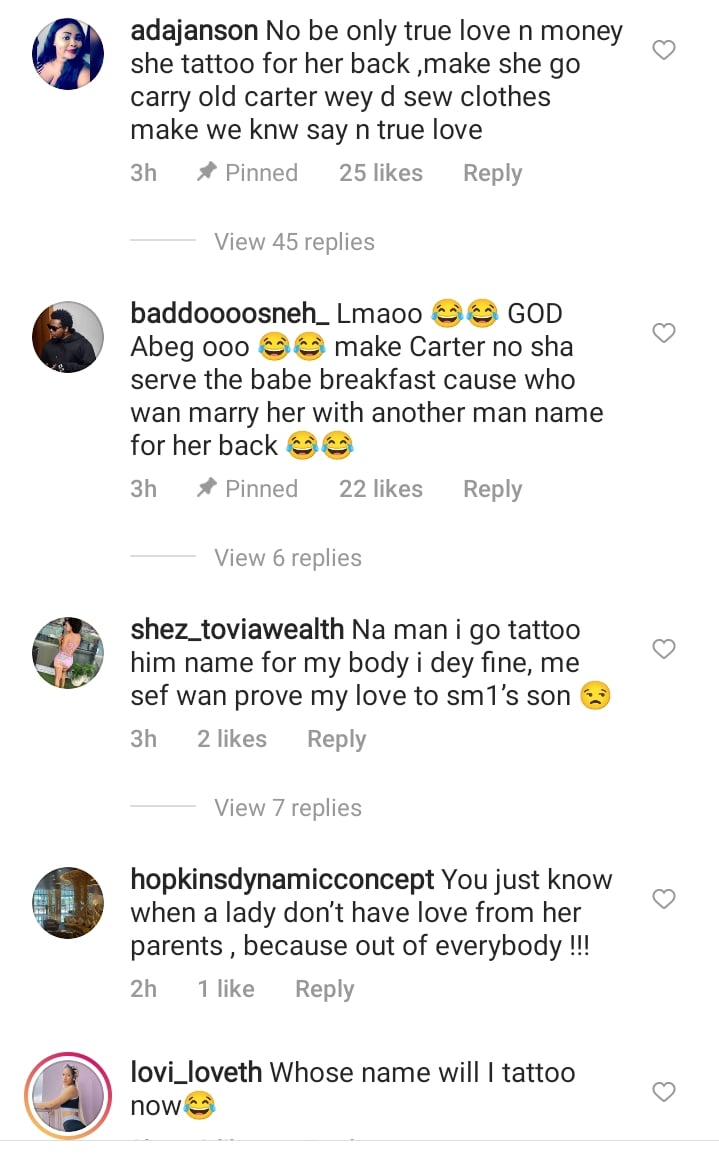Image resolution: width=719 pixels, height=1159 pixels.
Task: Tap the heart on baddoooosneh_'s comment
Action: coord(664,333)
